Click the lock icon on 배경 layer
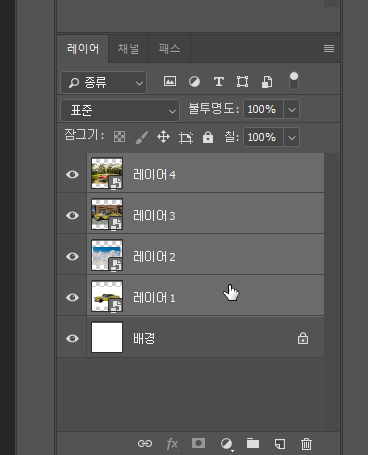The height and width of the screenshot is (455, 368). point(303,338)
